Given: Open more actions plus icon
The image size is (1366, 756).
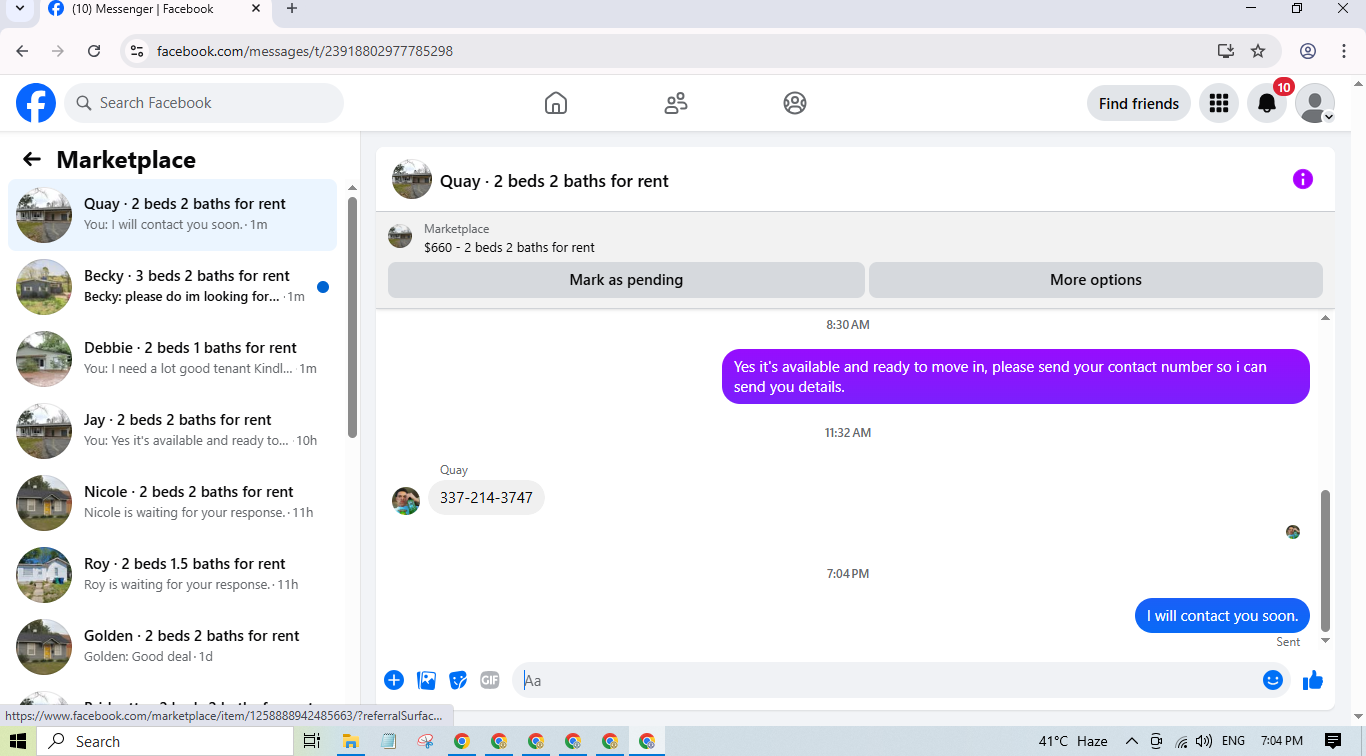Looking at the screenshot, I should pos(394,680).
